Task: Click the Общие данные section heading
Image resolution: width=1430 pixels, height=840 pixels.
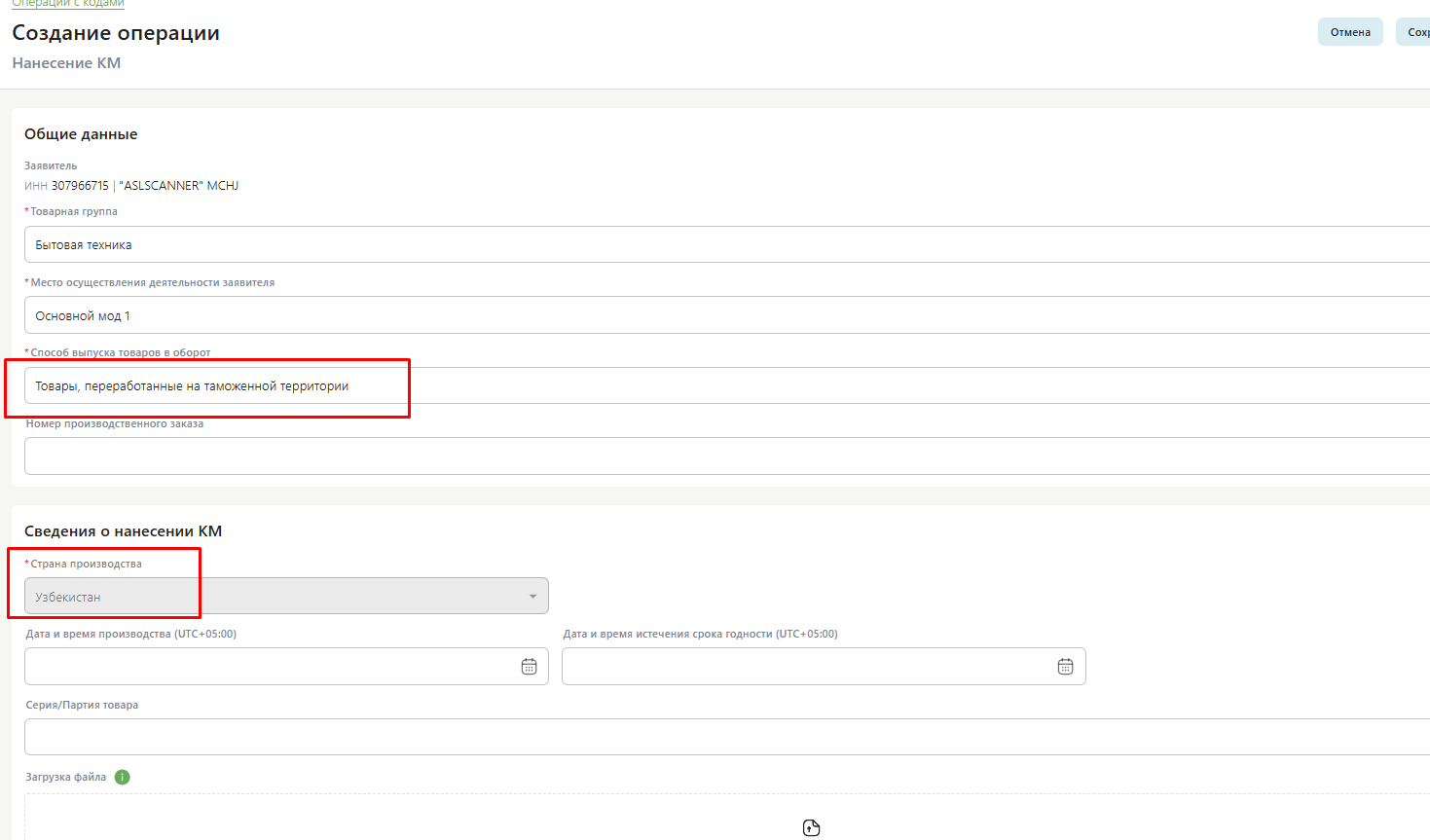Action: point(81,134)
